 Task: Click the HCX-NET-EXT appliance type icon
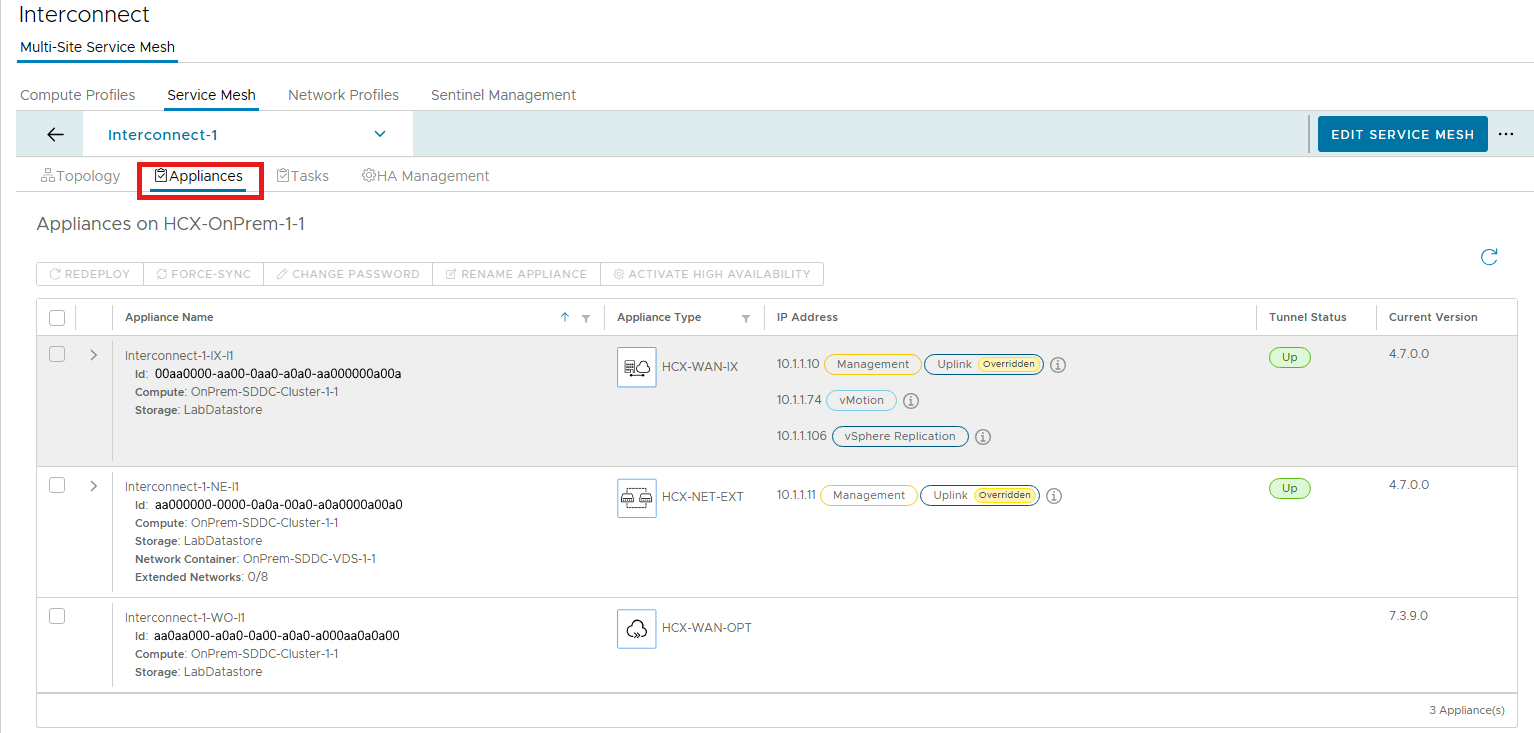[x=637, y=498]
